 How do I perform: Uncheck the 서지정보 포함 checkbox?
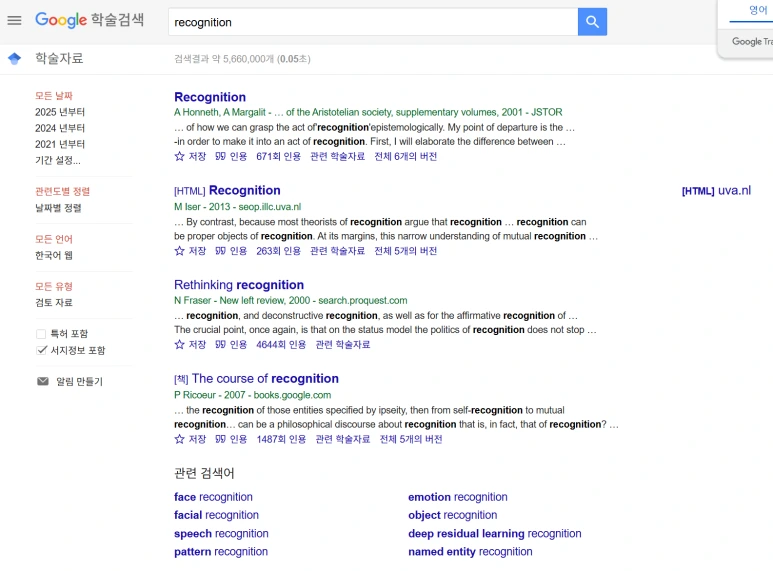pos(41,350)
